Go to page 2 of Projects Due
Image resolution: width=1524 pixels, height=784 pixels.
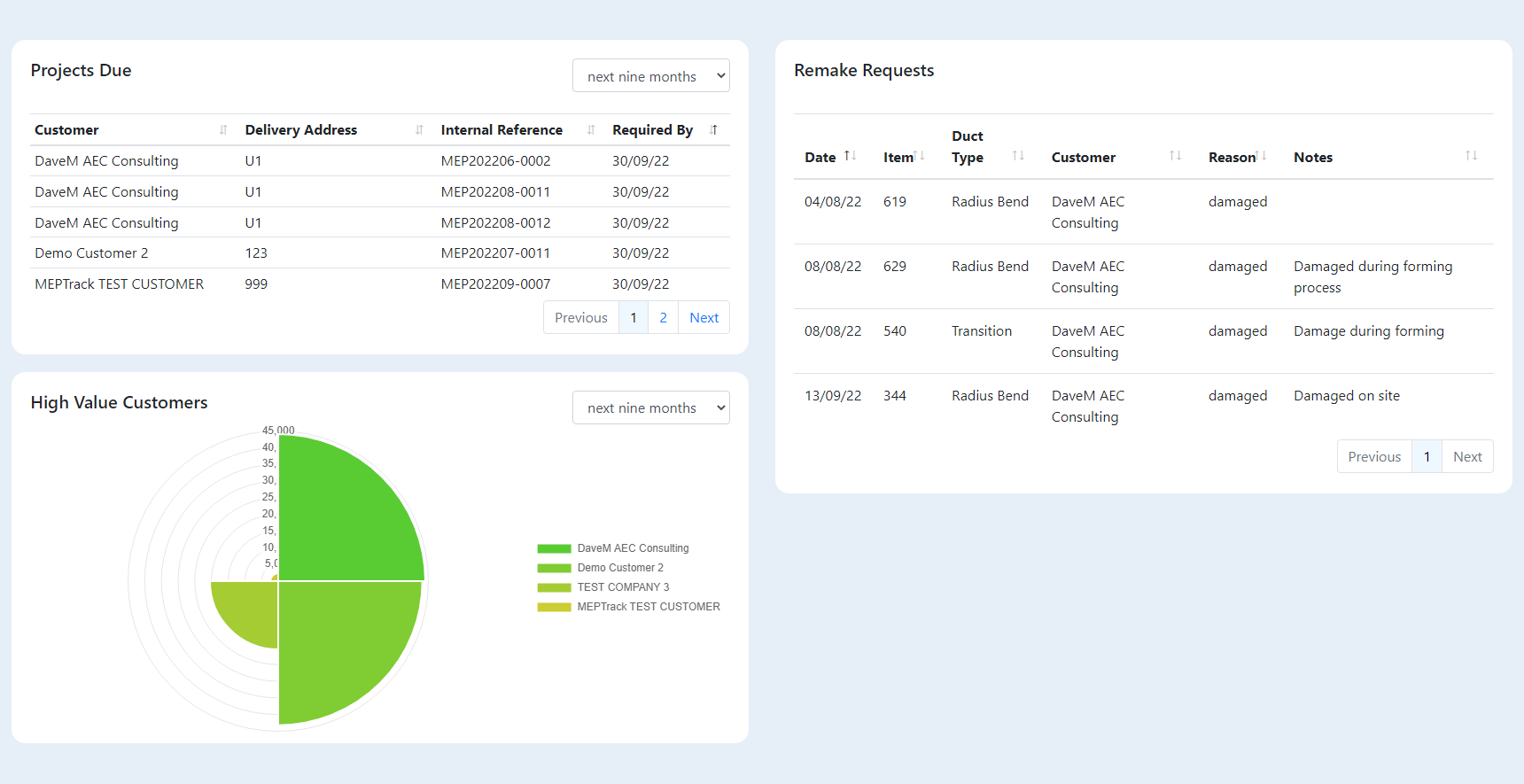coord(663,318)
